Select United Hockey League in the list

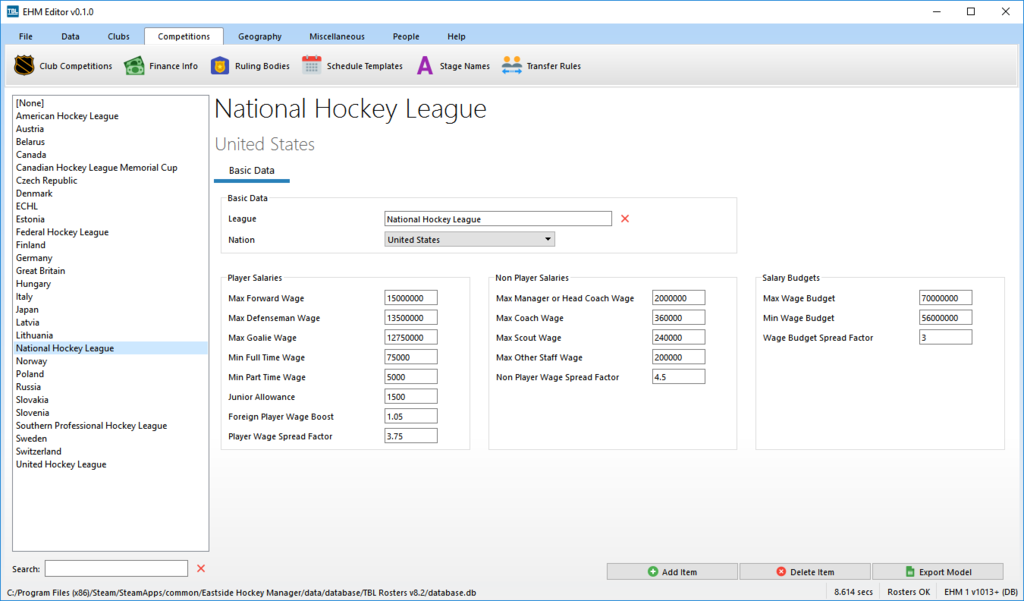pos(110,464)
